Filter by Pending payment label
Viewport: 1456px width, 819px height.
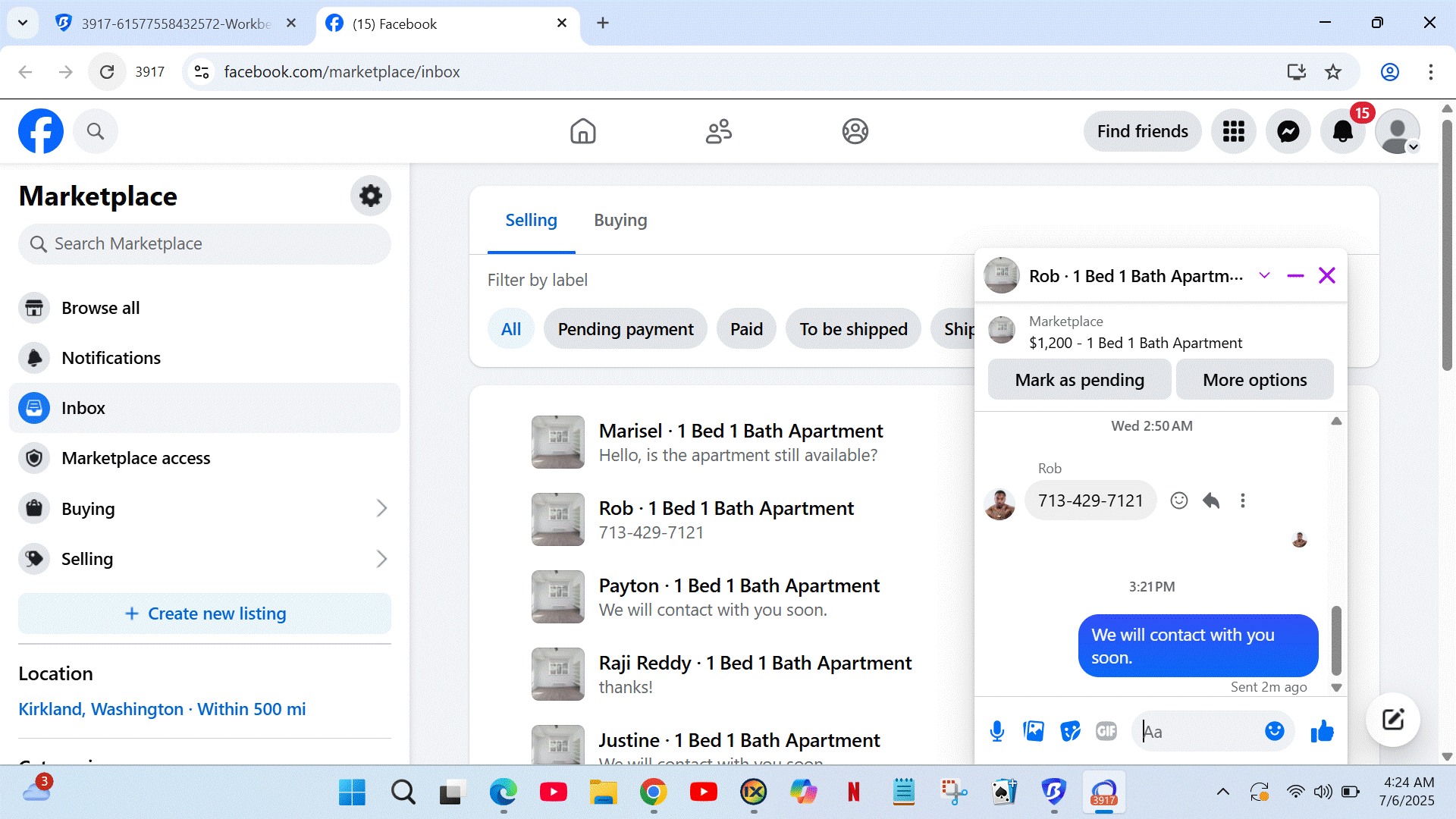625,329
